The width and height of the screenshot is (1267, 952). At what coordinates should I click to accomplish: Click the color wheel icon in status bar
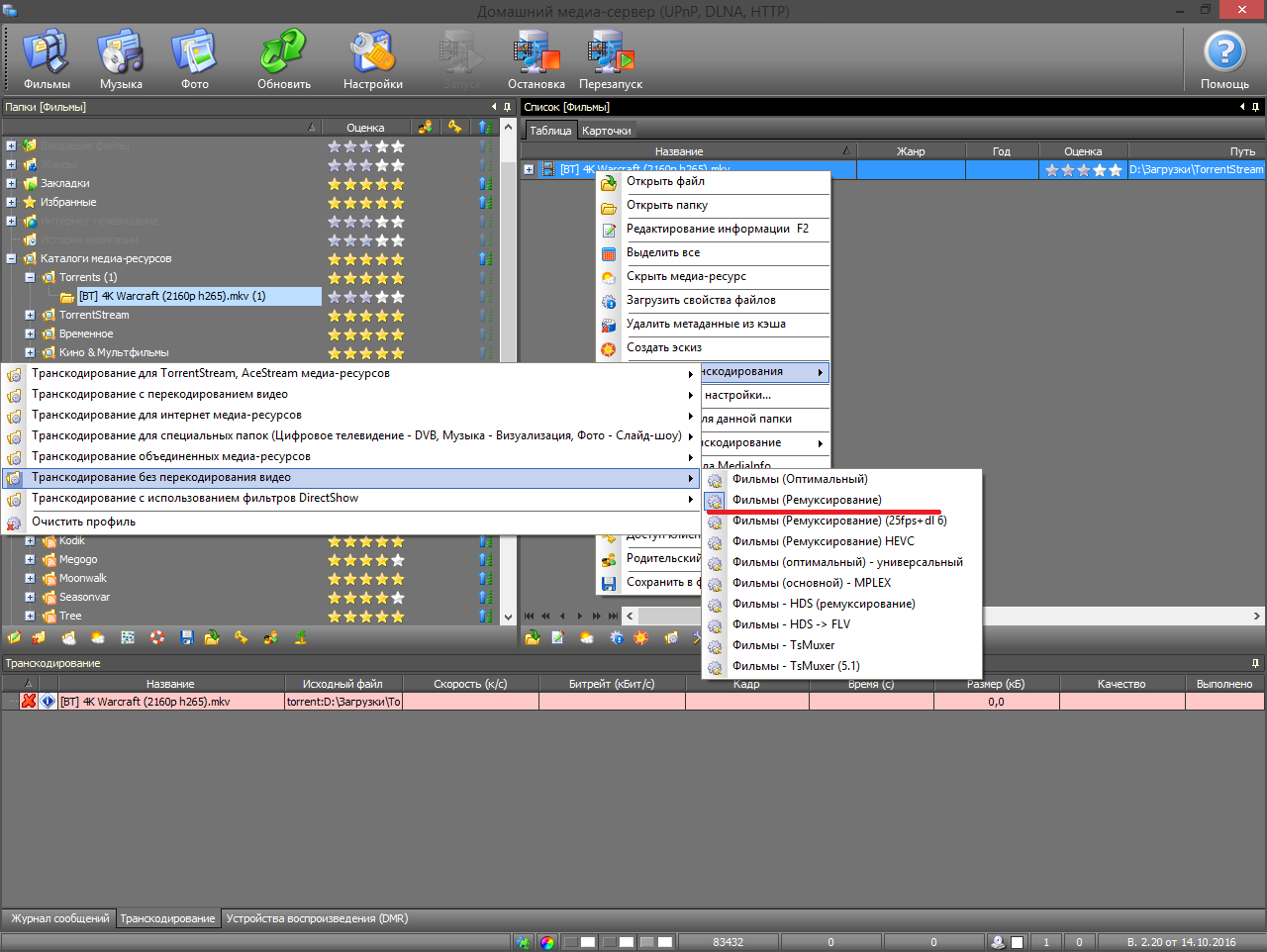click(547, 942)
